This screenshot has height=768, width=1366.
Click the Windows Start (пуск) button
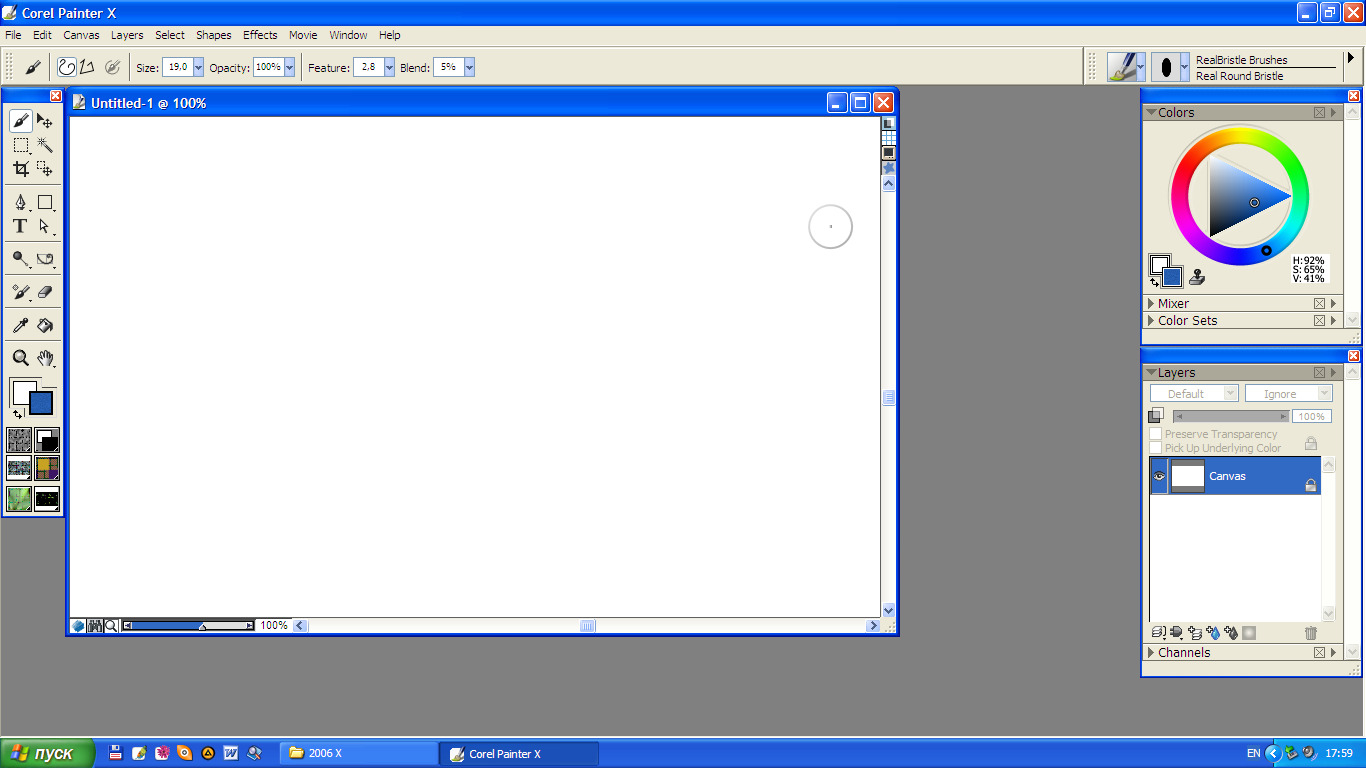(47, 753)
